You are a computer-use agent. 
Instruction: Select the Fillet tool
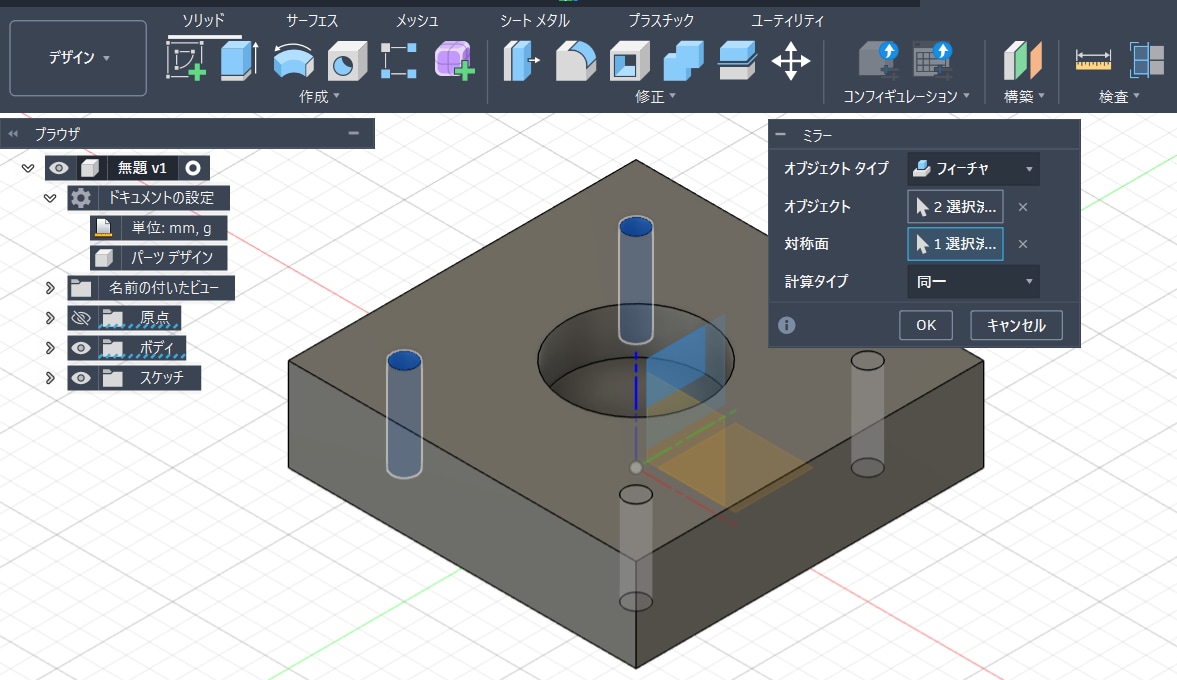coord(576,61)
